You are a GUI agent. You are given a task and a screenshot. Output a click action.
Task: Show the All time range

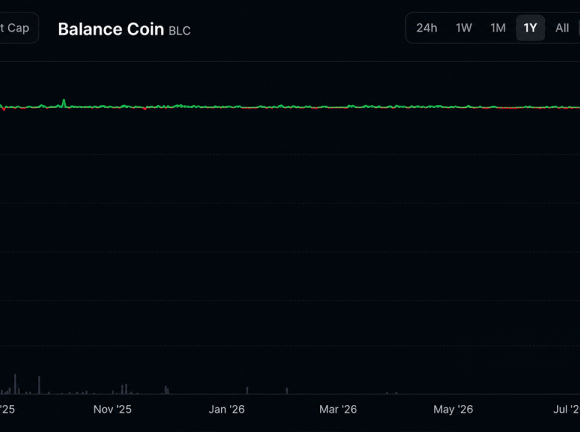coord(562,28)
